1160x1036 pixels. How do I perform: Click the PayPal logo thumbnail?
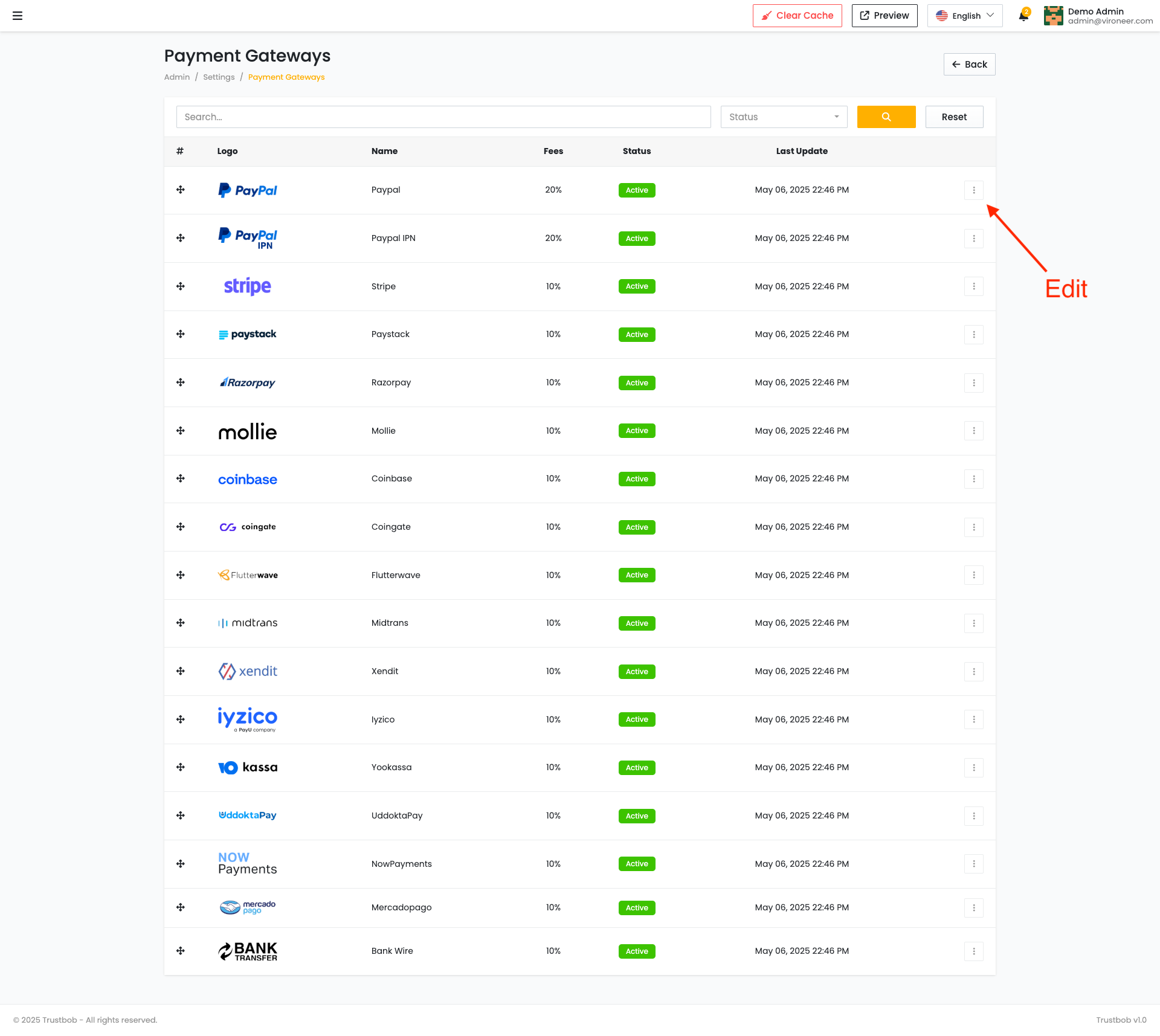coord(248,190)
